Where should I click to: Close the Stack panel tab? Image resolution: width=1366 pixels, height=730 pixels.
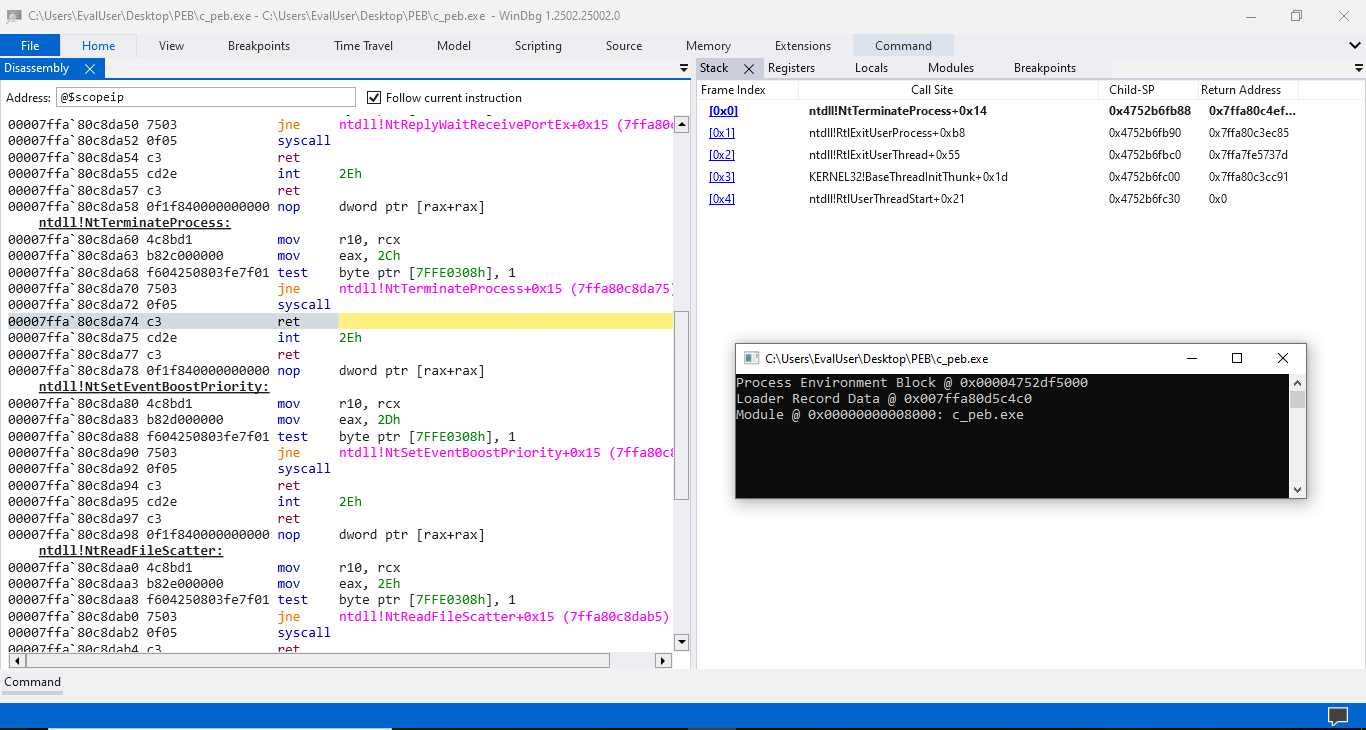pos(749,69)
